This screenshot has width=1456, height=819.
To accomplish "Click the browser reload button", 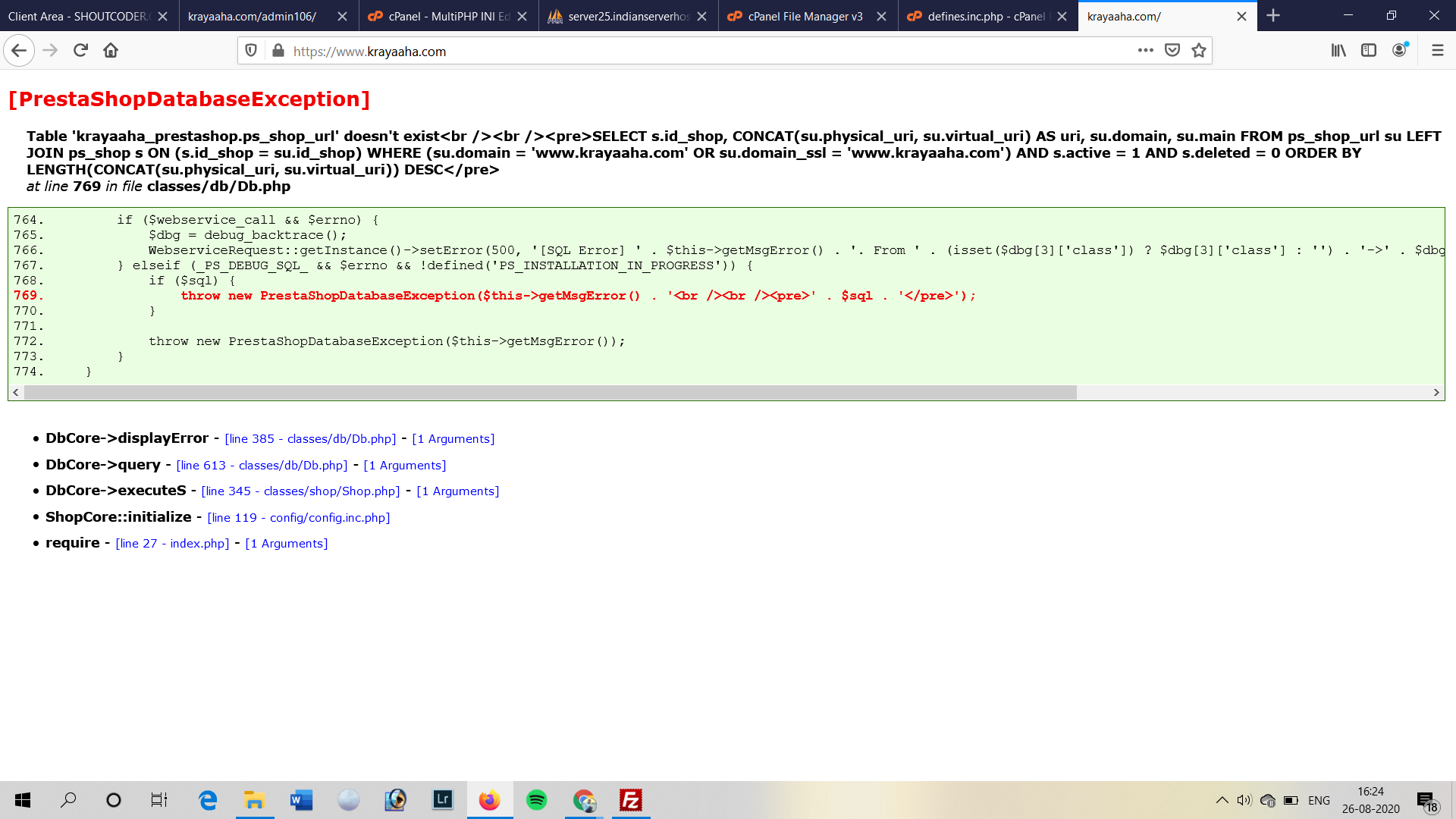I will pos(80,51).
